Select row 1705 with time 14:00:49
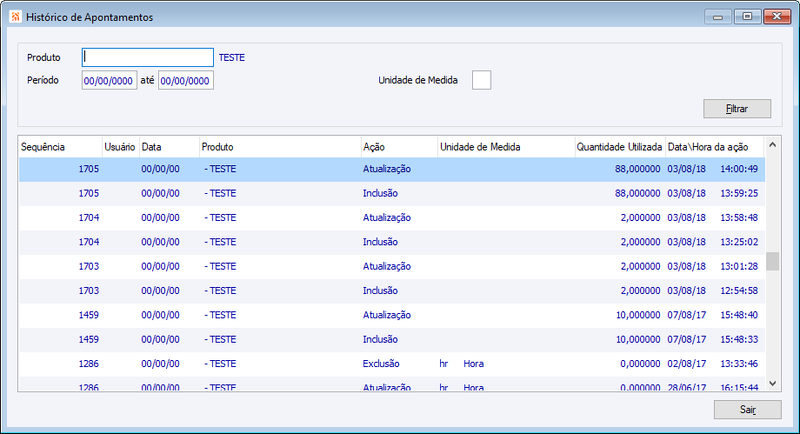Viewport: 800px width, 434px height. [392, 169]
